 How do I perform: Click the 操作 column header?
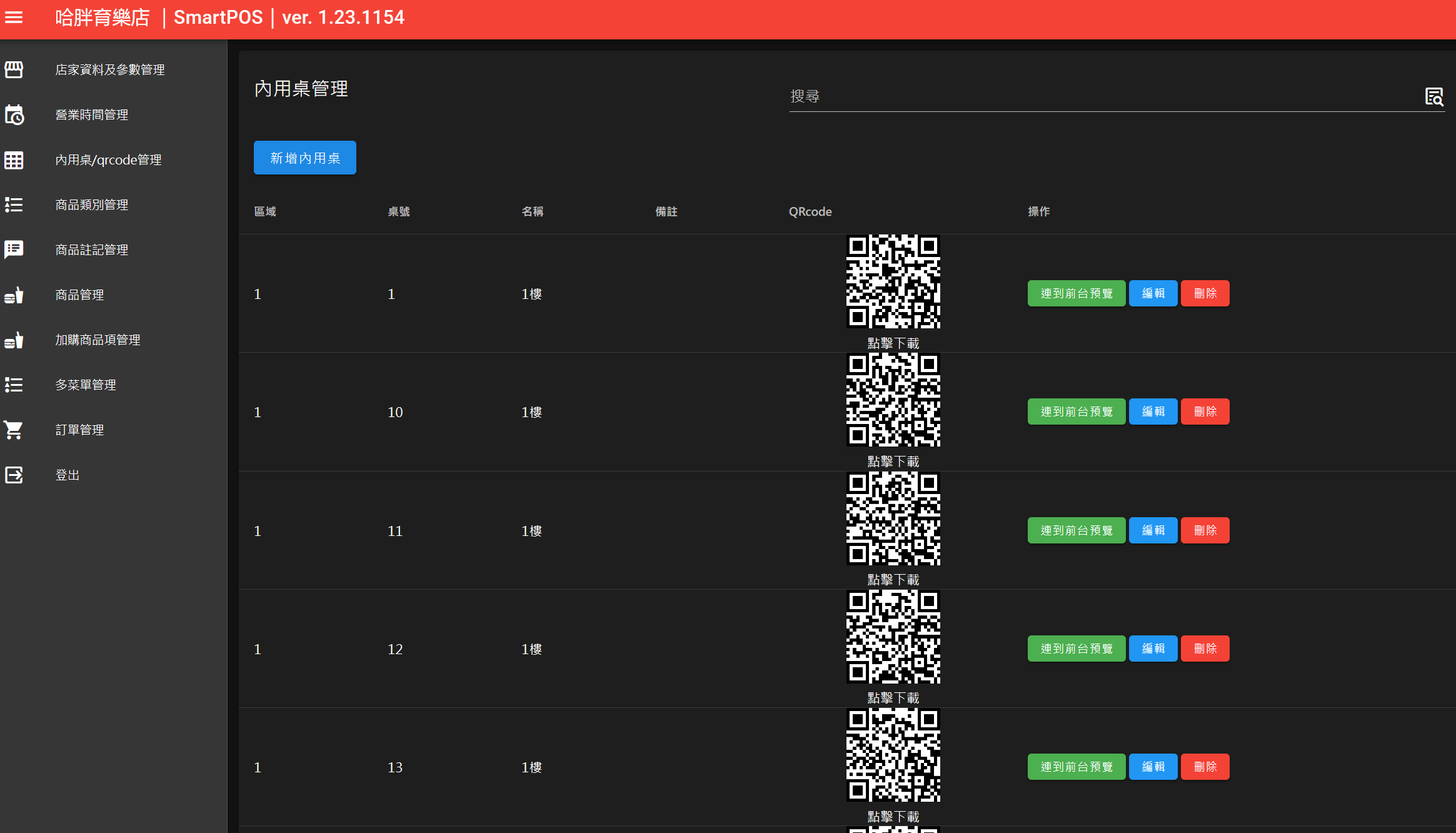[1039, 211]
